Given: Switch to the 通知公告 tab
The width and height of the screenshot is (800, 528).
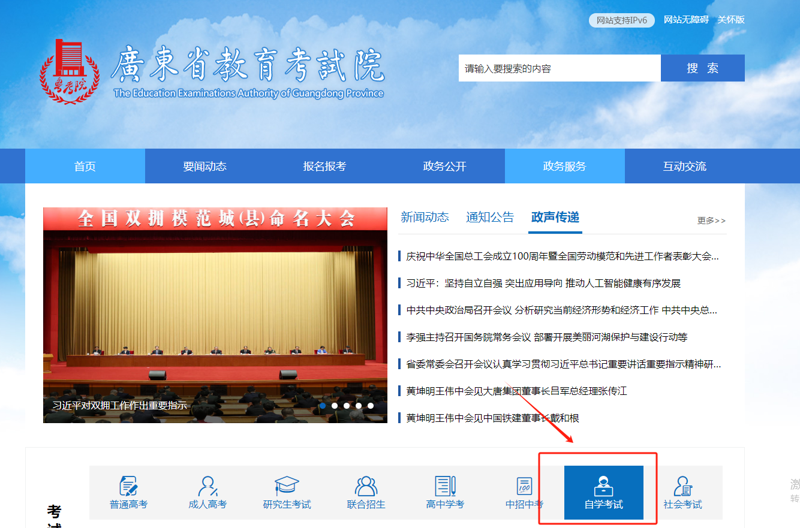Looking at the screenshot, I should [490, 217].
